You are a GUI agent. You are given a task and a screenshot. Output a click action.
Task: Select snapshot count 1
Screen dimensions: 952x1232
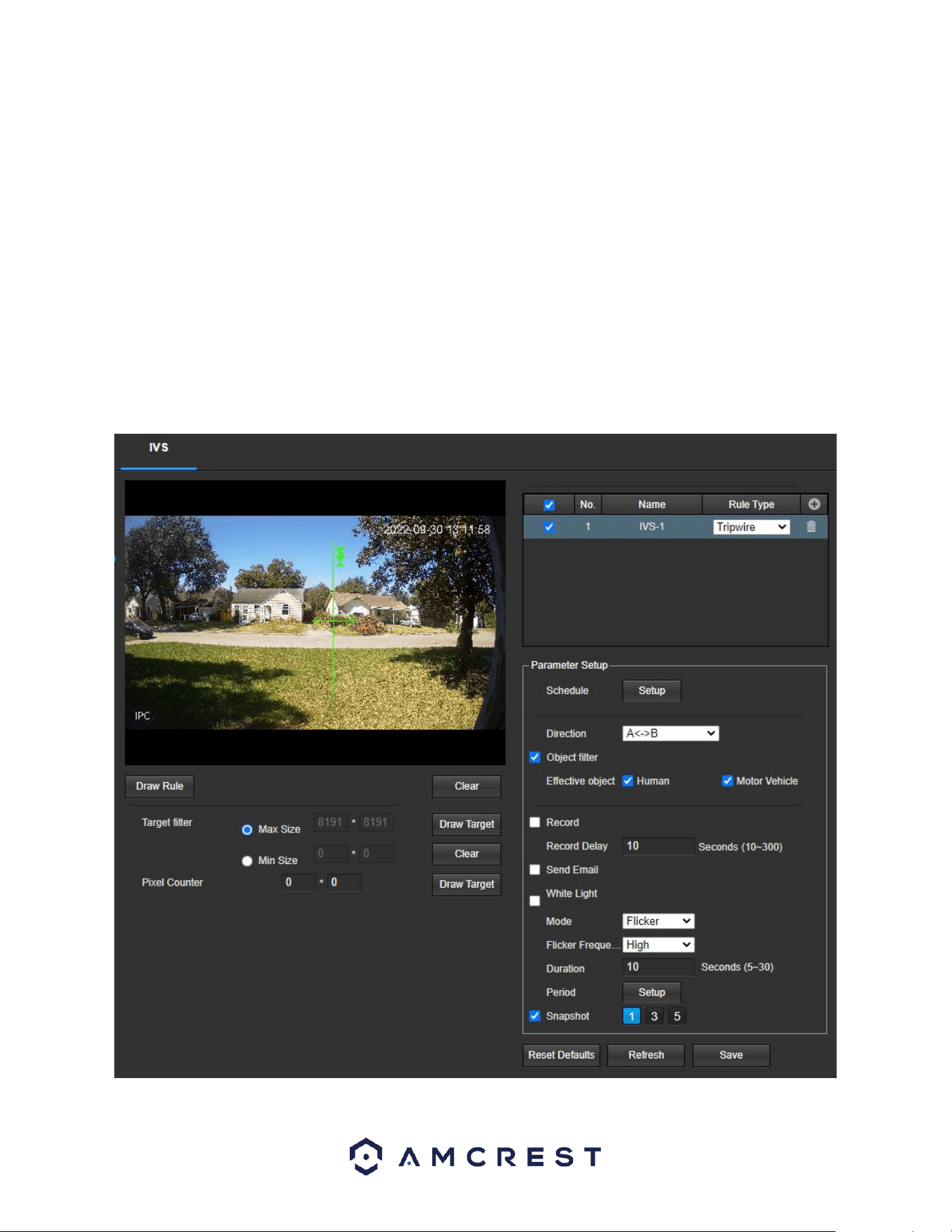pyautogui.click(x=631, y=1017)
